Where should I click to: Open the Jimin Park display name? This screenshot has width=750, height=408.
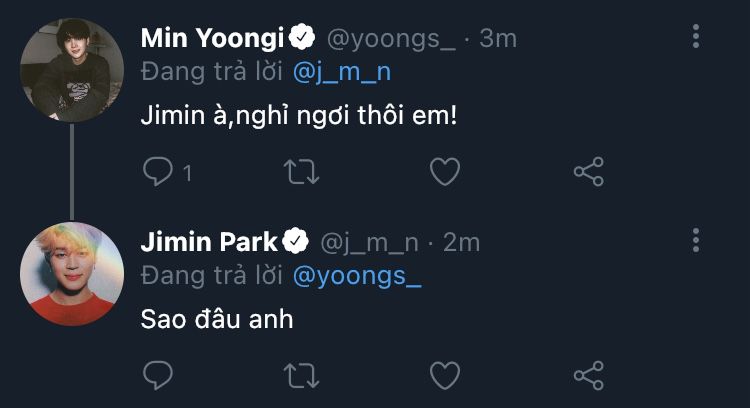click(210, 241)
